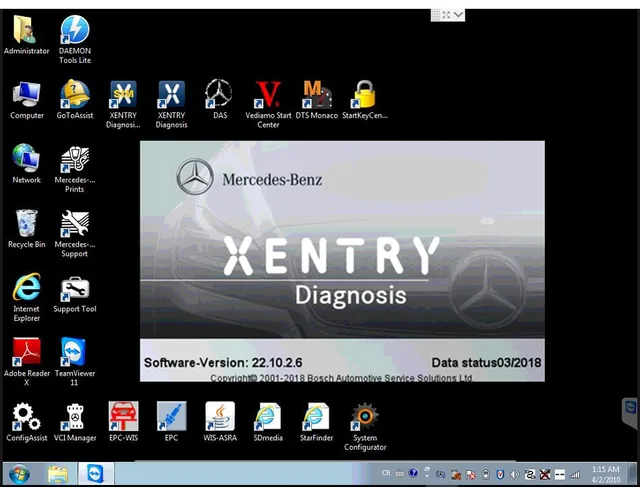Click the double-dash tray icon
Viewport: 640px width, 487px height.
[x=560, y=474]
